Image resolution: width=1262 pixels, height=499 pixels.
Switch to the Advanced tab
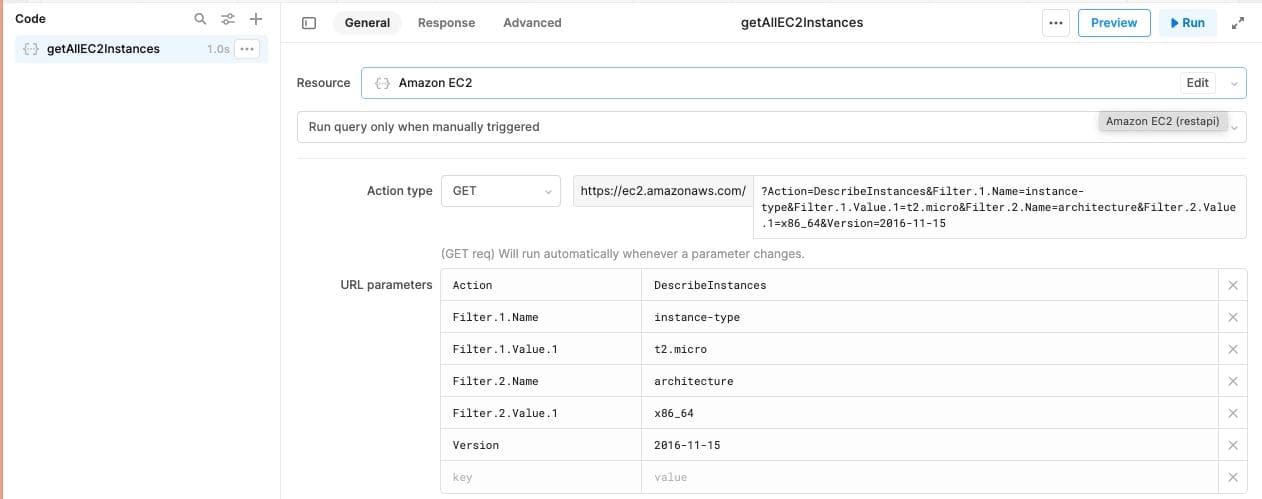point(532,23)
